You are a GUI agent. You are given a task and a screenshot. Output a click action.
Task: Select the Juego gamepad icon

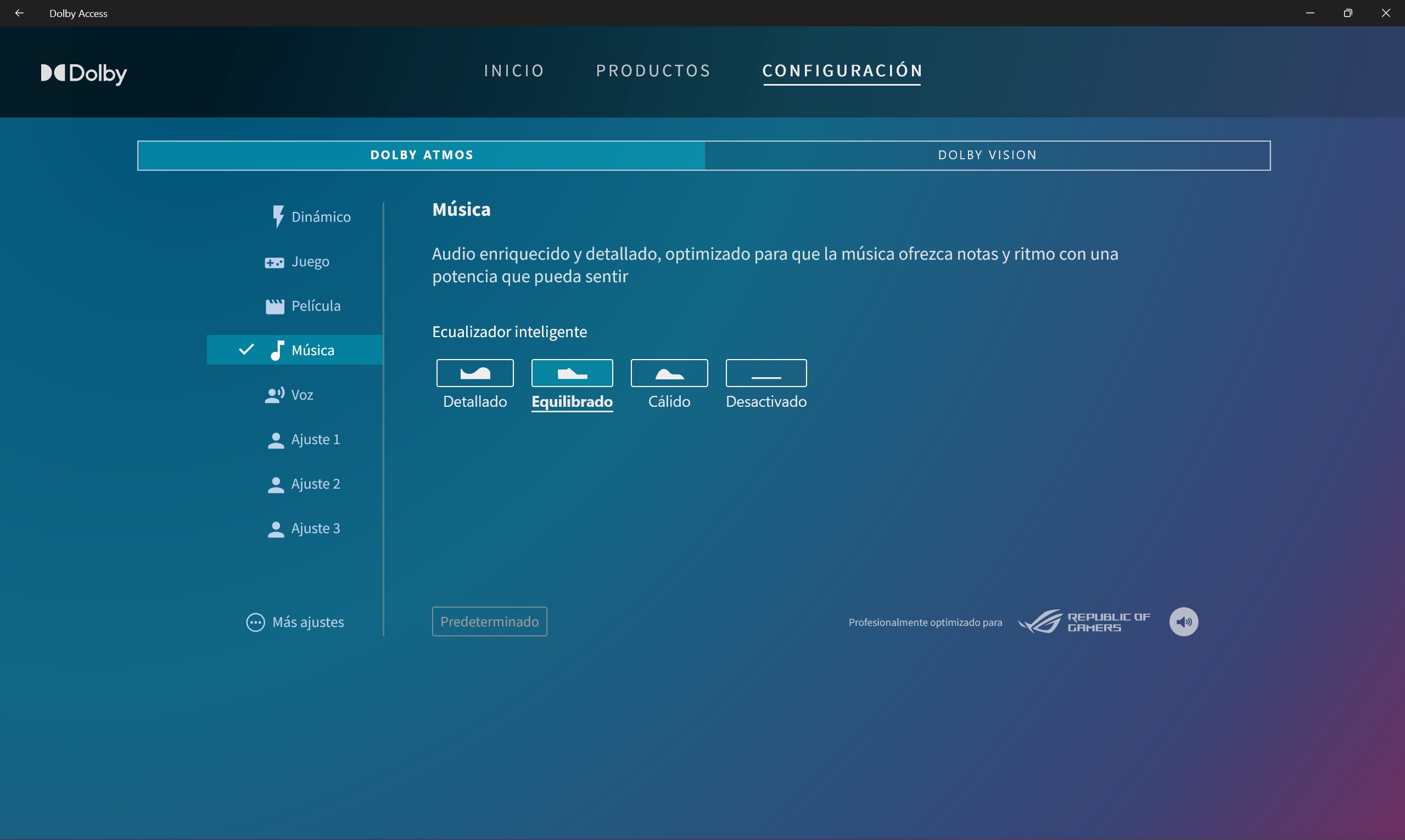click(x=275, y=262)
